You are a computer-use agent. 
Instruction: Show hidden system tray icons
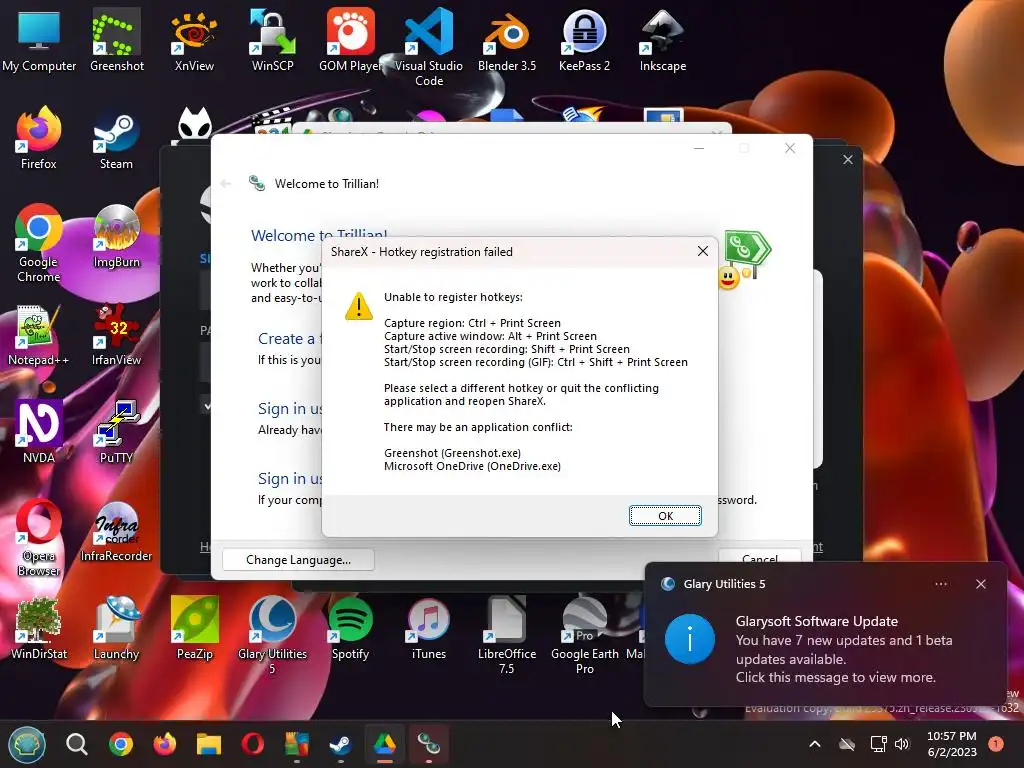click(815, 744)
